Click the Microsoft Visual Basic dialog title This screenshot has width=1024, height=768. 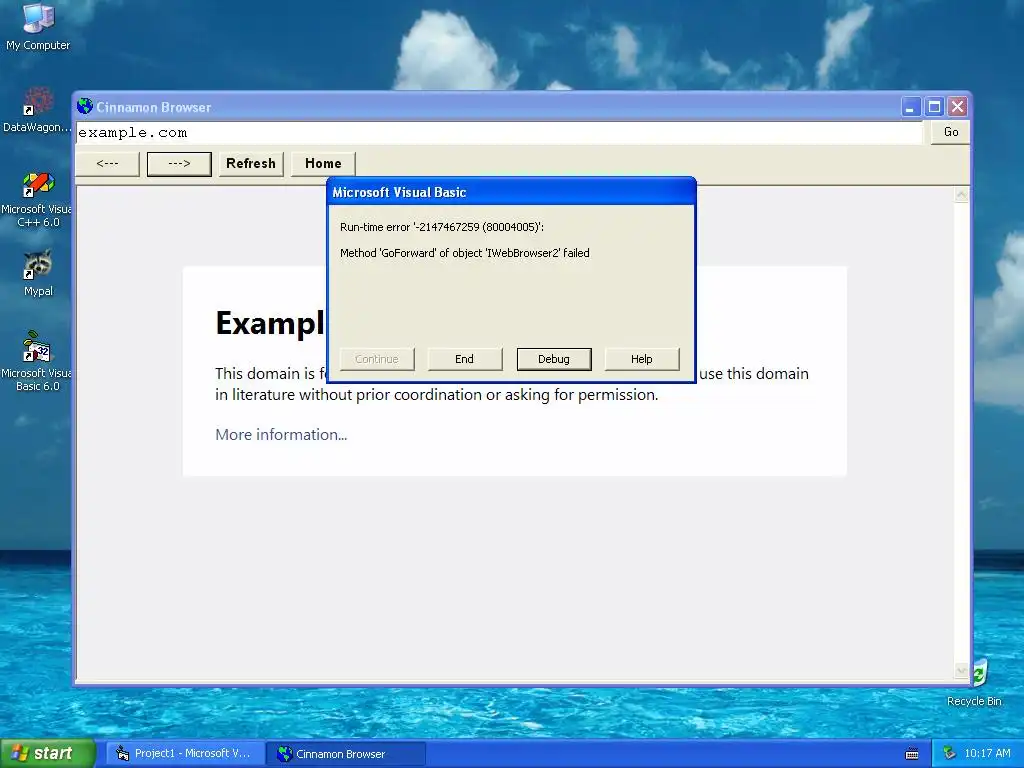pos(399,193)
